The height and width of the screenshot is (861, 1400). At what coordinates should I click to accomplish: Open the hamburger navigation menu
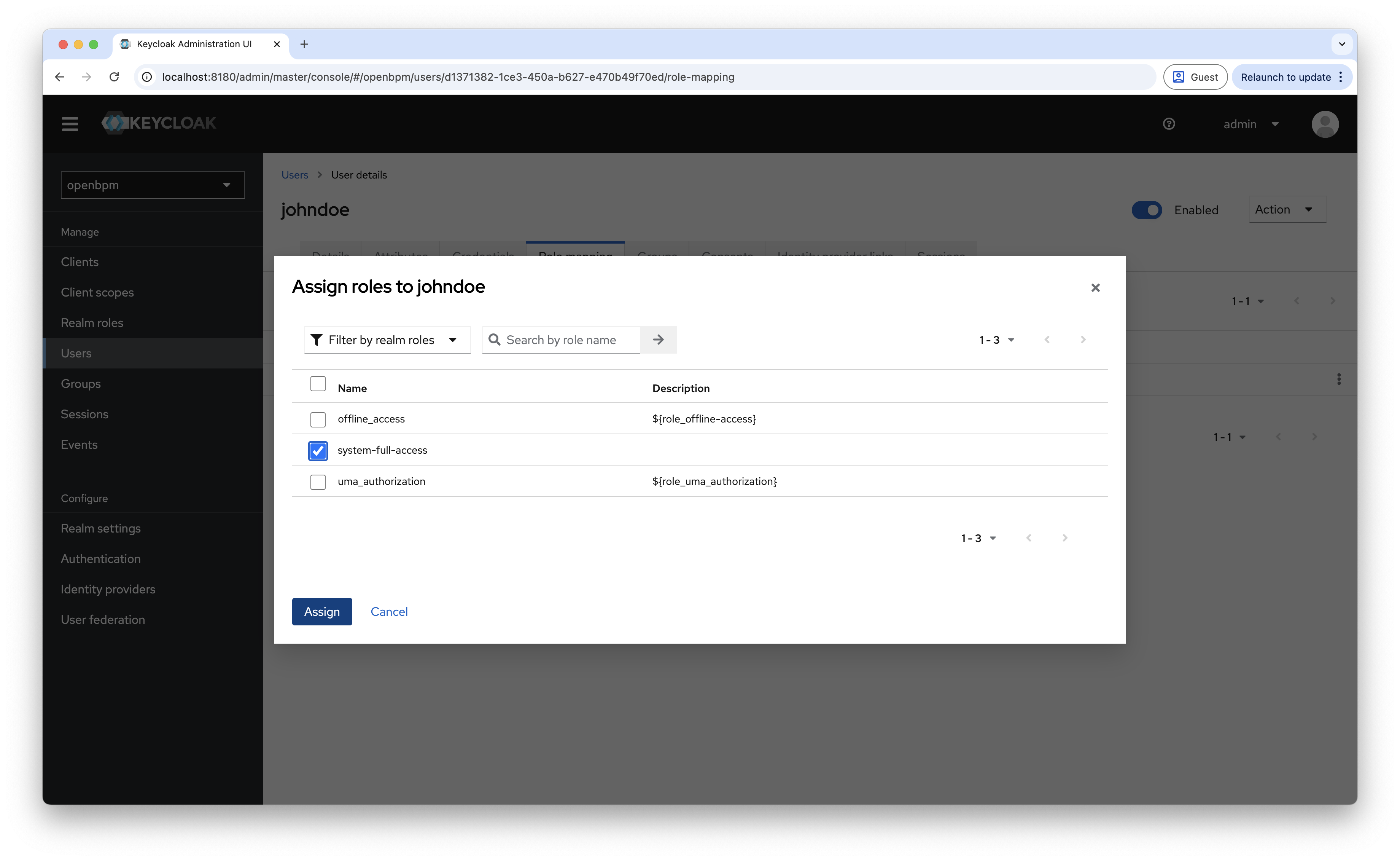[x=70, y=124]
